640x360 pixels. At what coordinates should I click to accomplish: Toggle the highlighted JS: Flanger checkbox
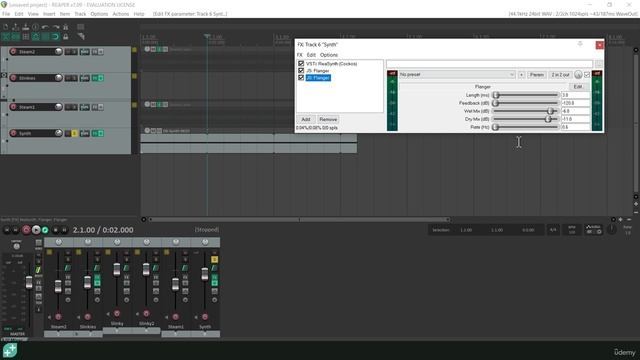pos(301,78)
